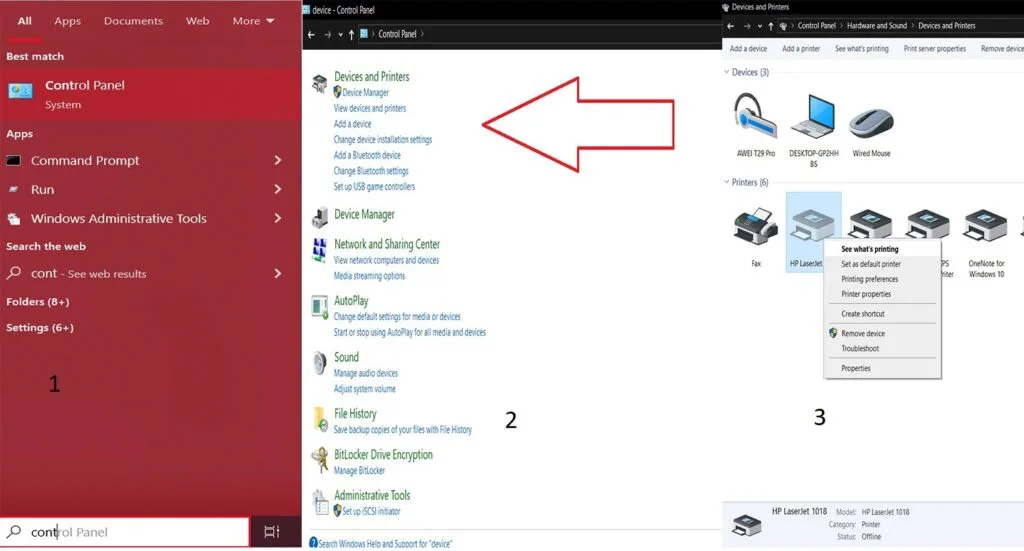Select the Fax printer icon
The width and height of the screenshot is (1024, 551).
point(755,228)
